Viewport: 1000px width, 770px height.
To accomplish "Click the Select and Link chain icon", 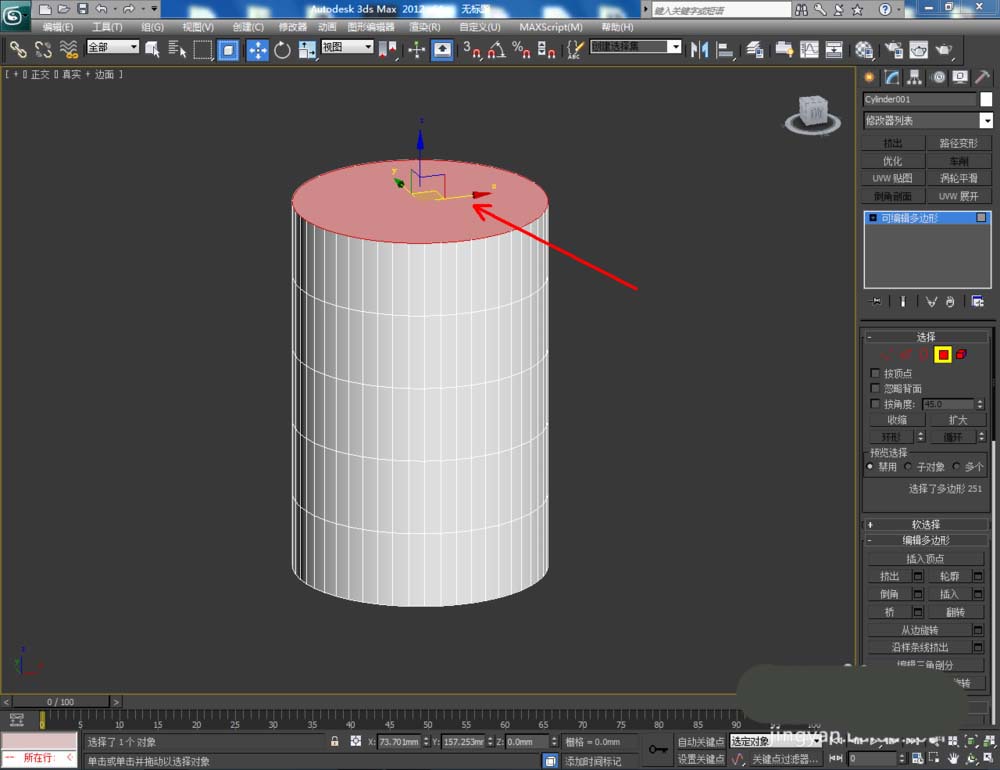I will (x=18, y=49).
